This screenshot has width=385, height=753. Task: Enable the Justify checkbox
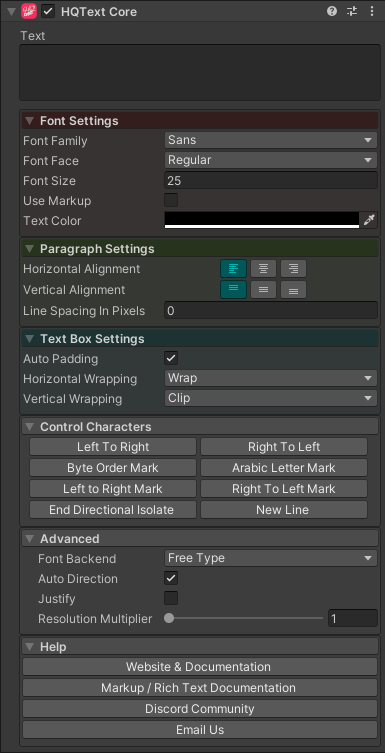[171, 598]
